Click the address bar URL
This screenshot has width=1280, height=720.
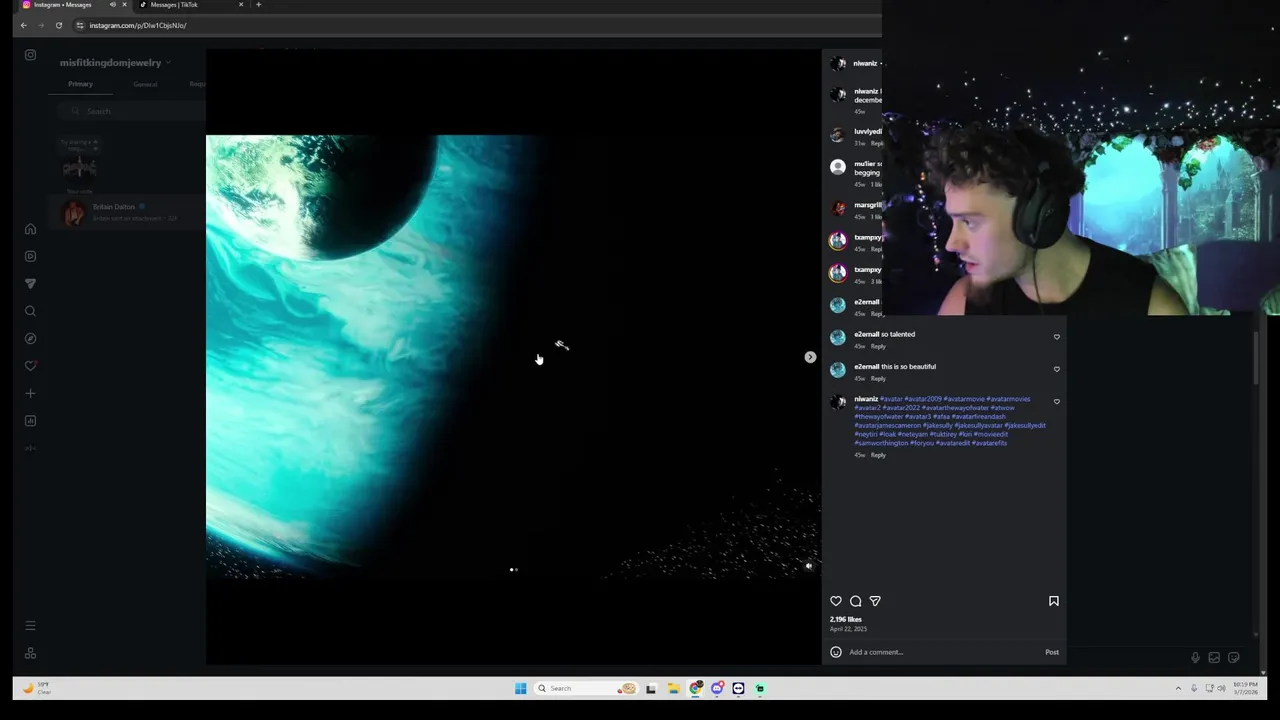point(137,25)
